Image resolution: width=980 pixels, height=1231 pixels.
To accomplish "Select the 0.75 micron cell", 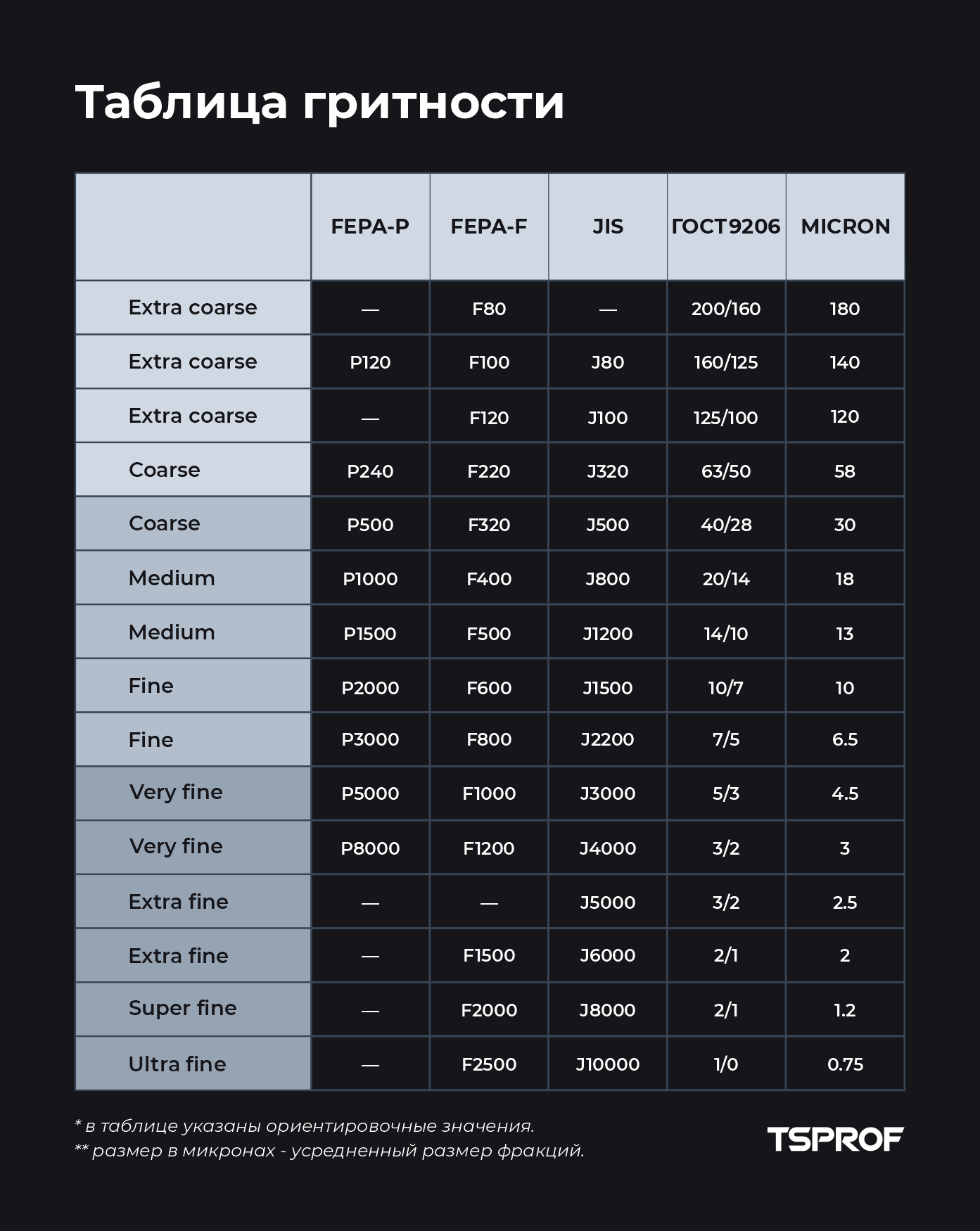I will [845, 1064].
